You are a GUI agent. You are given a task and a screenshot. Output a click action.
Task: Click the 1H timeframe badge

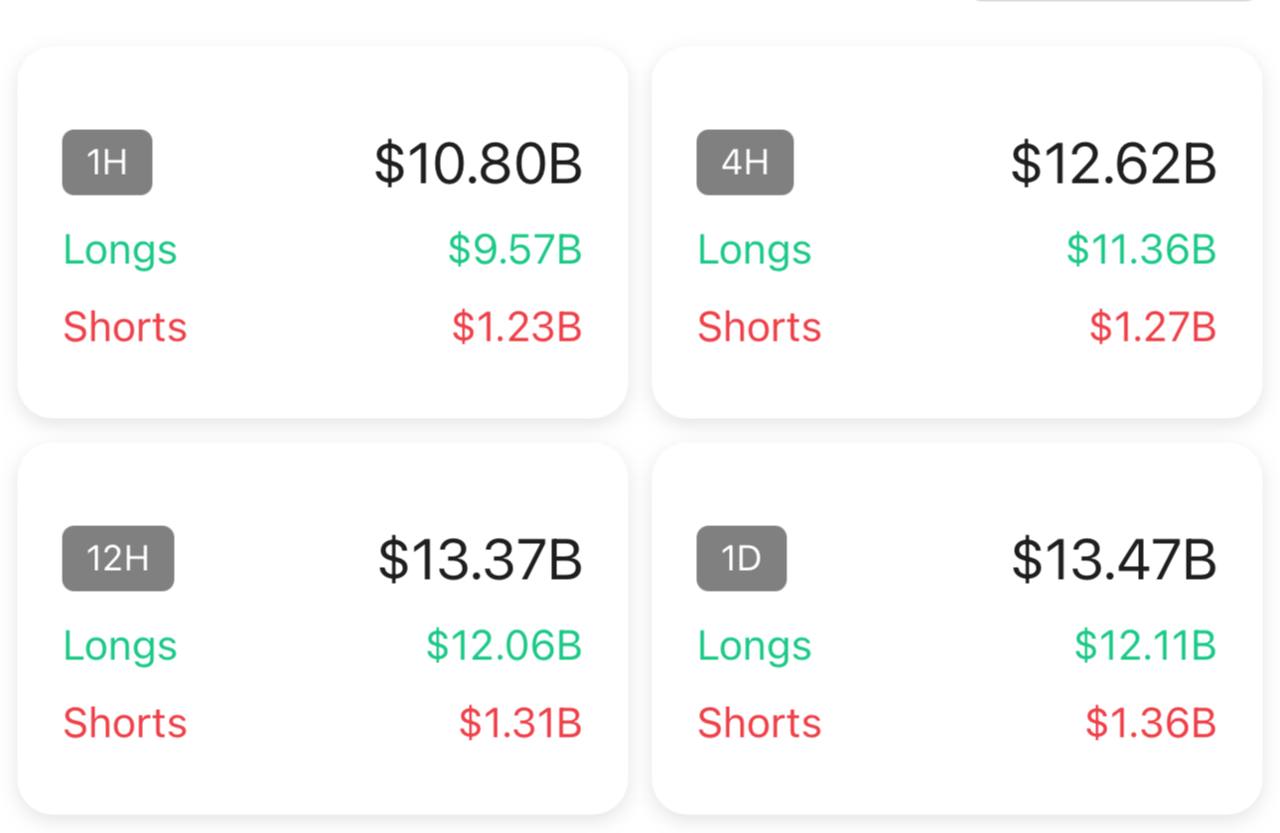pyautogui.click(x=107, y=162)
